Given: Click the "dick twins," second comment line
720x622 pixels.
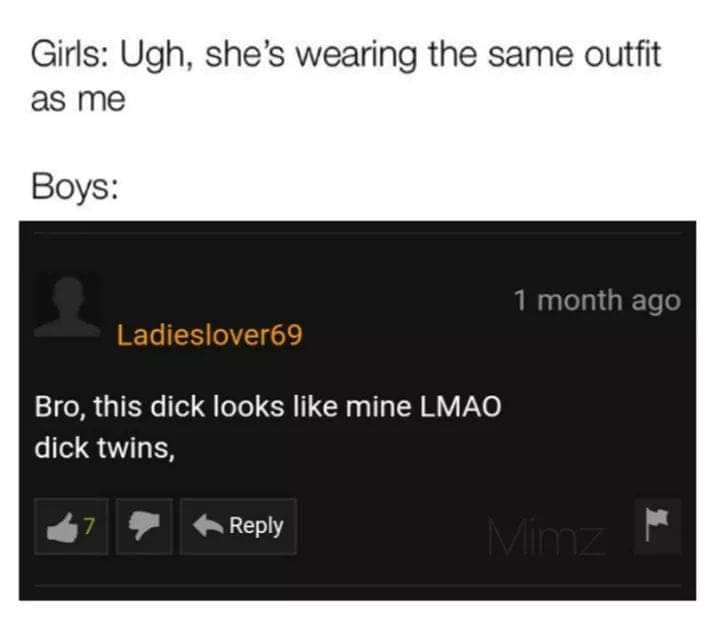Looking at the screenshot, I should 105,448.
